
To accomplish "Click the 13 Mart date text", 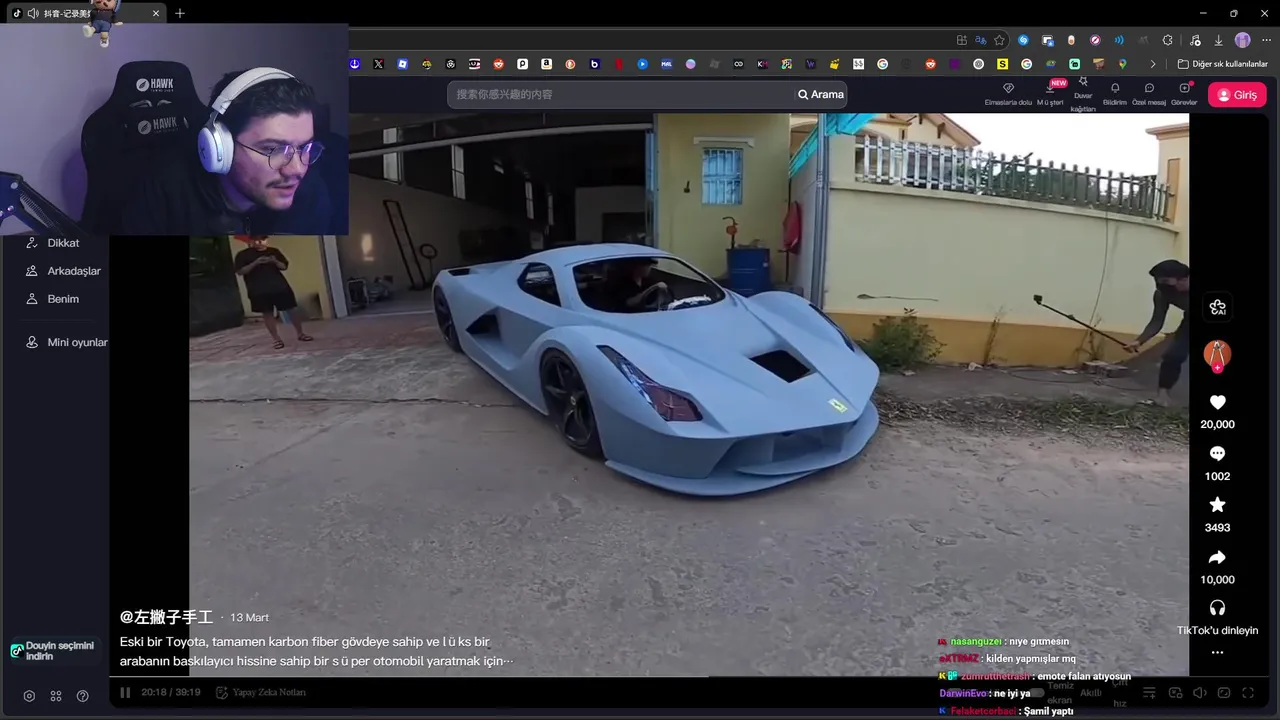I will click(x=249, y=618).
